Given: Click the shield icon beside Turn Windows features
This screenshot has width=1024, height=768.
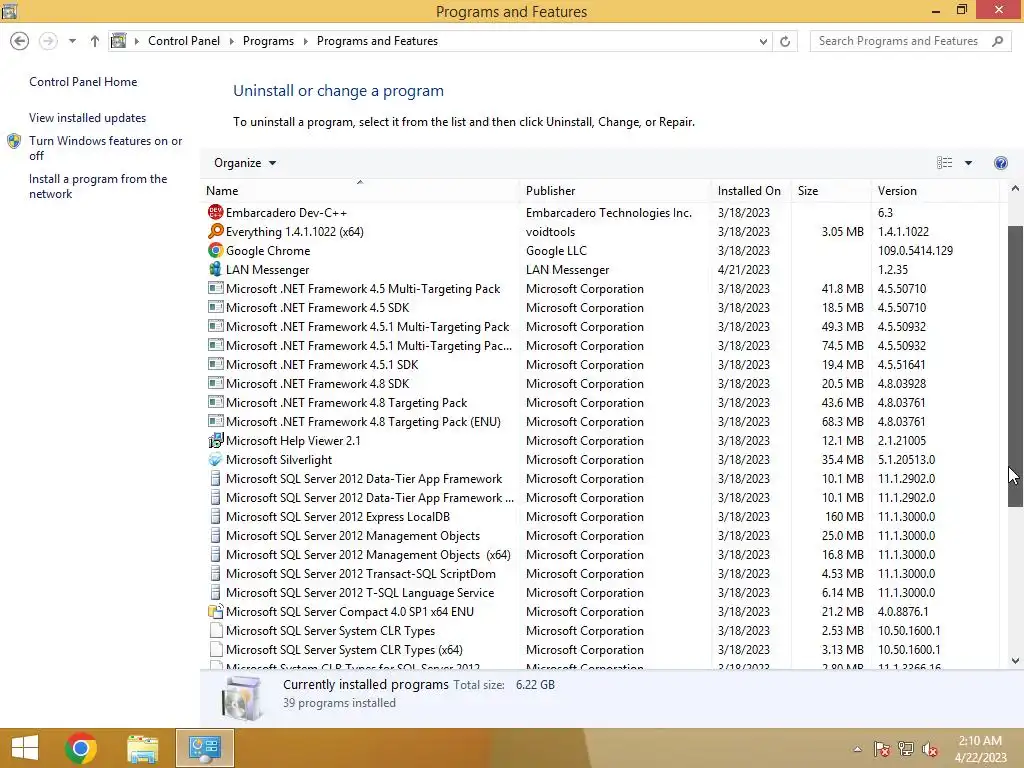Looking at the screenshot, I should tap(14, 141).
